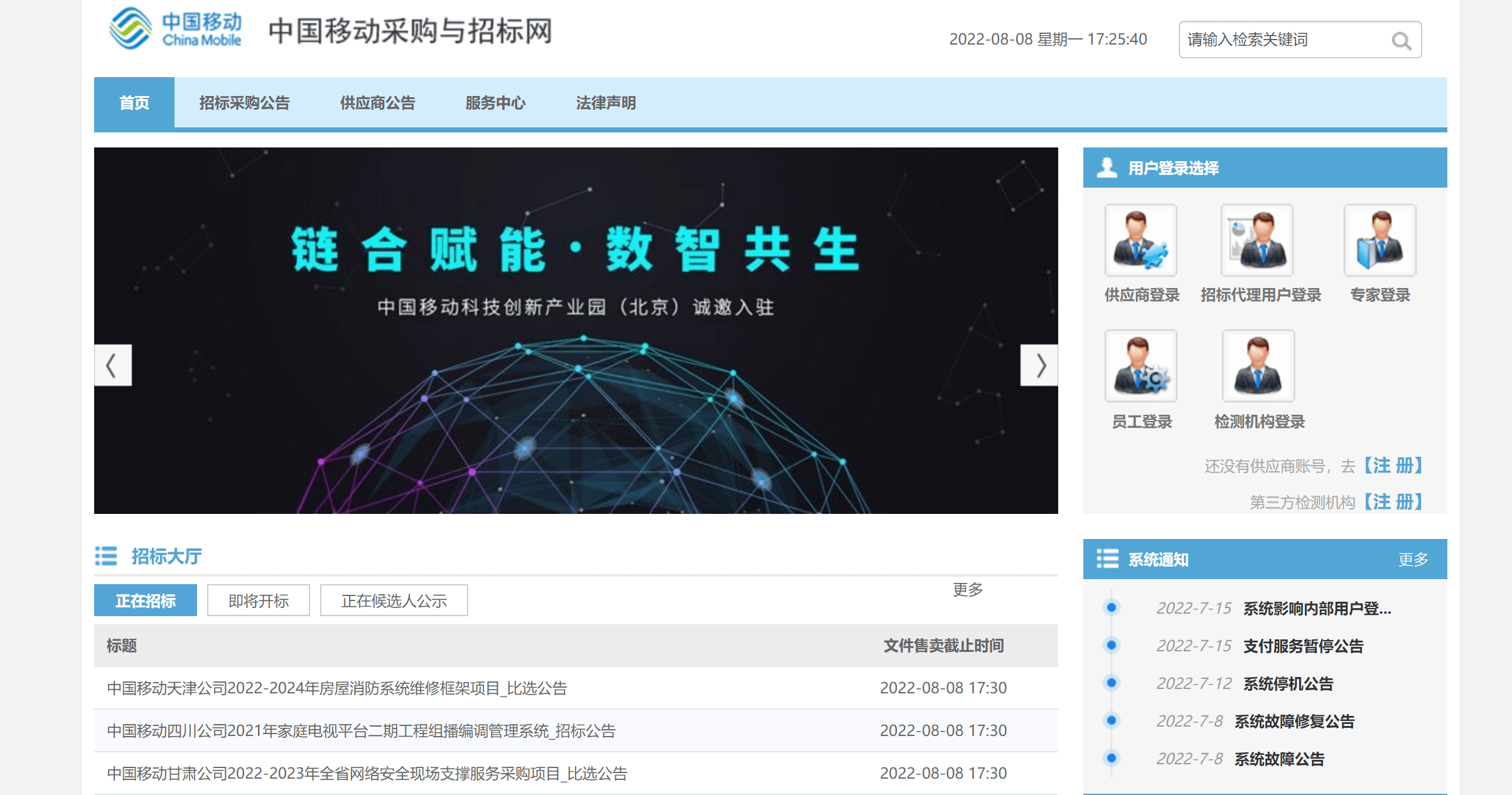Click the search magnifier icon

(1401, 41)
